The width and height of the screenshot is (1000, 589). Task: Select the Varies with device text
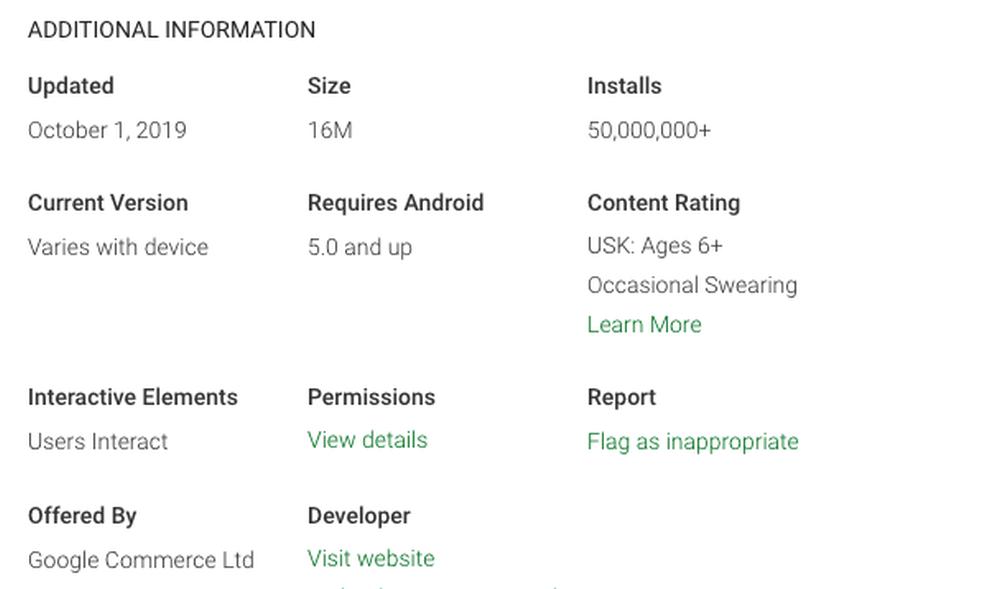click(118, 248)
